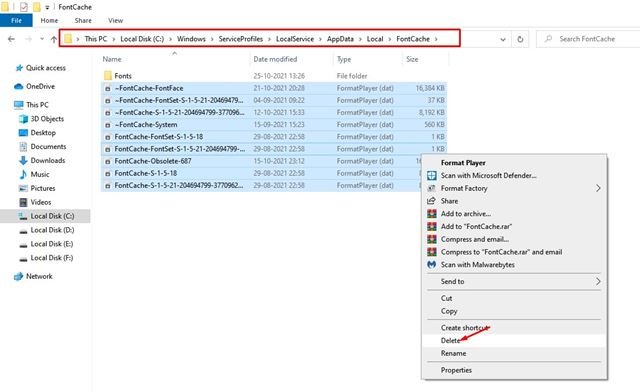Click Local breadcrumb in address bar
Viewport: 640px width, 392px height.
[375, 39]
